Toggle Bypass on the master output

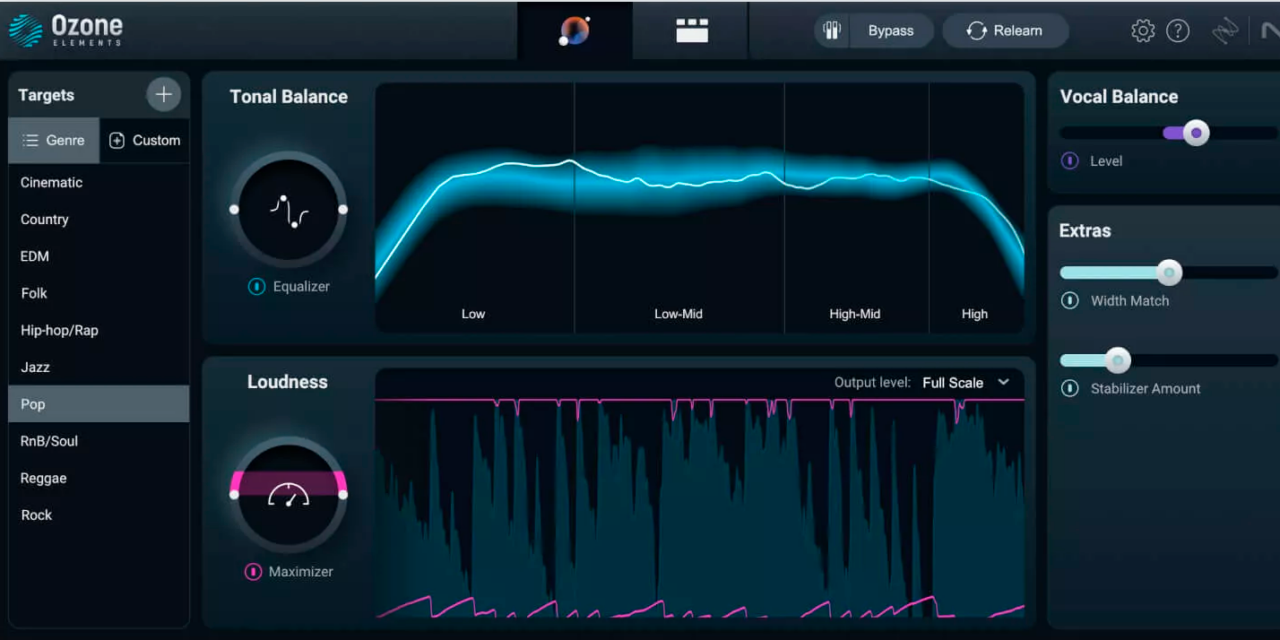click(890, 30)
